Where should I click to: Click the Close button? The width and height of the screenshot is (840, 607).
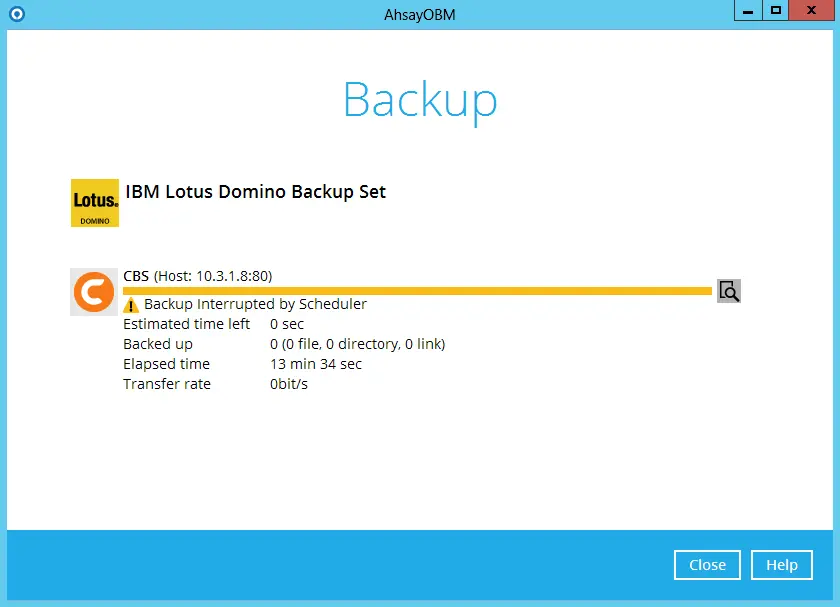[x=707, y=565]
